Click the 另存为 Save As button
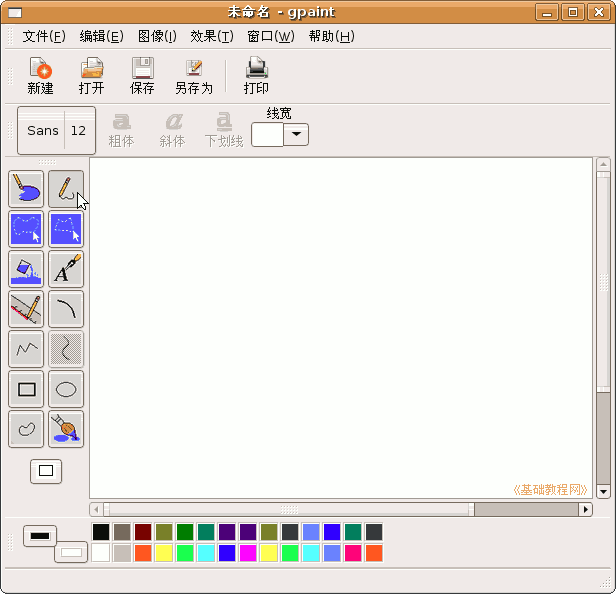Screen dimensions: 616x594 (x=194, y=76)
